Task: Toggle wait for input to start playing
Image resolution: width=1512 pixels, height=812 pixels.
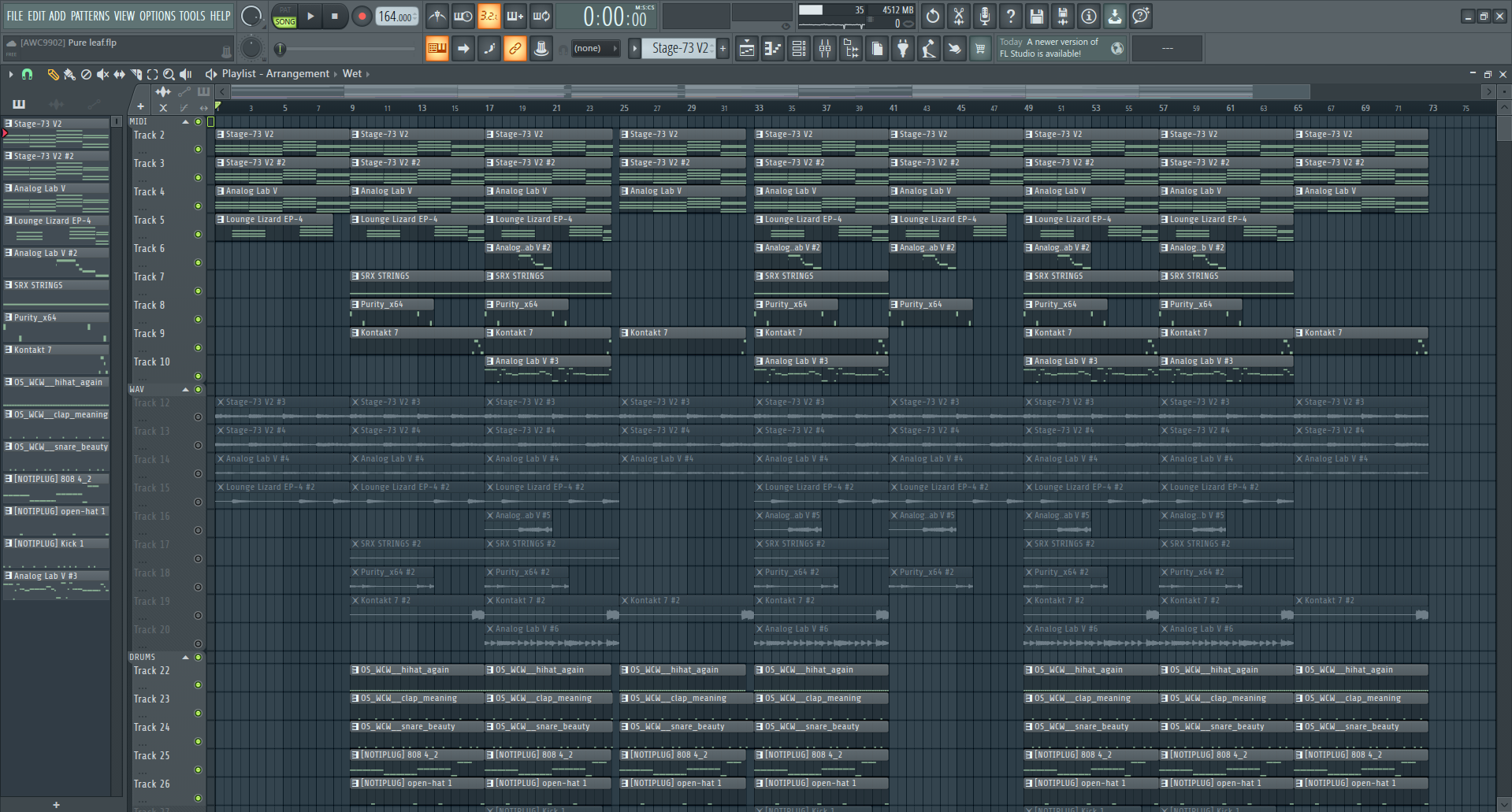Action: coord(463,16)
